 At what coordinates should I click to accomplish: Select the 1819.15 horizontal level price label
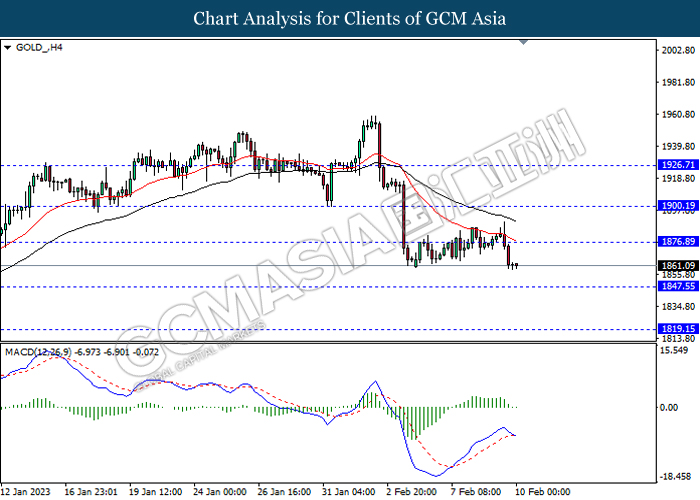pos(679,329)
